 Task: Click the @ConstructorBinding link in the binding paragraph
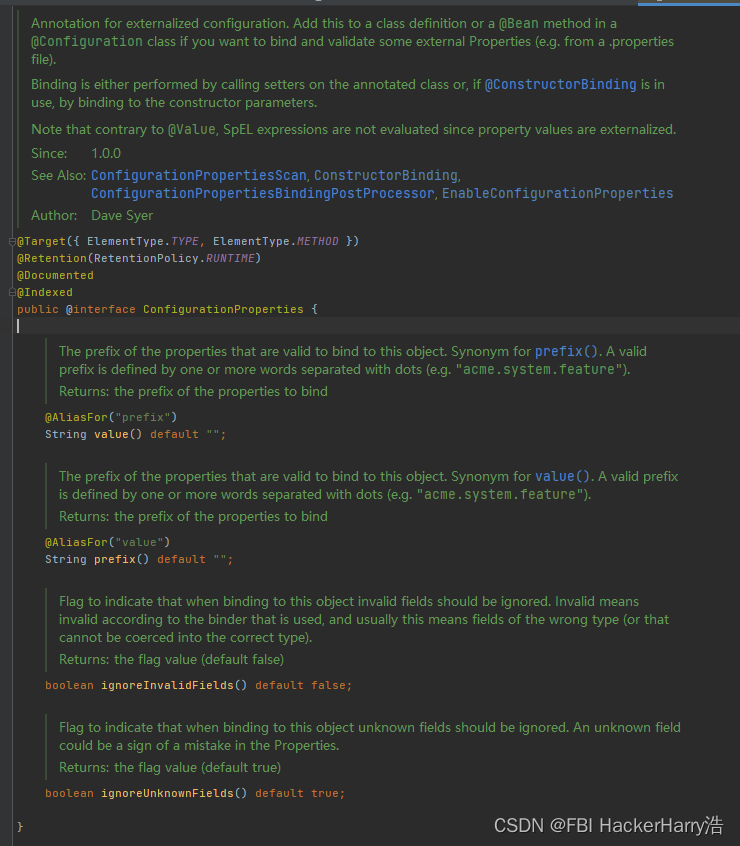pos(560,85)
